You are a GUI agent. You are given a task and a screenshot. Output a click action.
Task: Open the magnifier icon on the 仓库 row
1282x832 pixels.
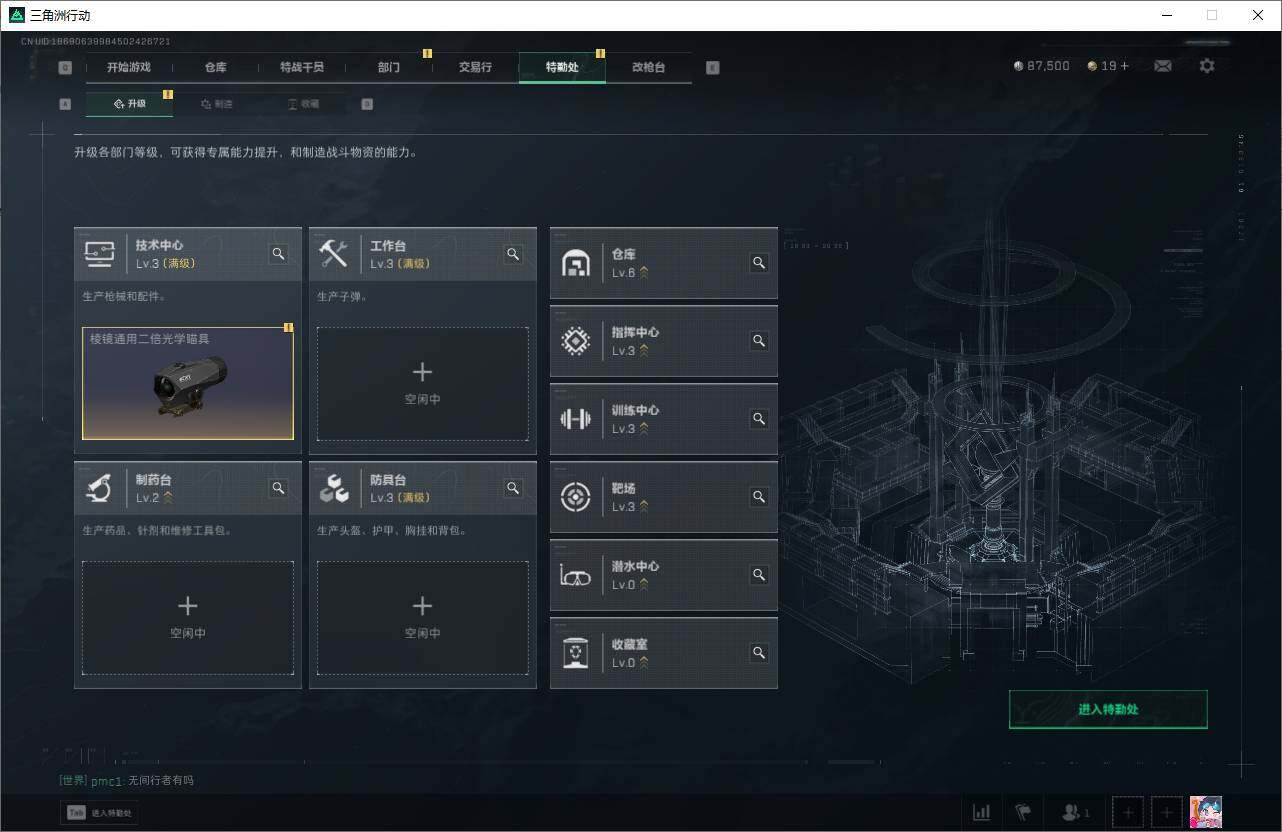pyautogui.click(x=759, y=263)
